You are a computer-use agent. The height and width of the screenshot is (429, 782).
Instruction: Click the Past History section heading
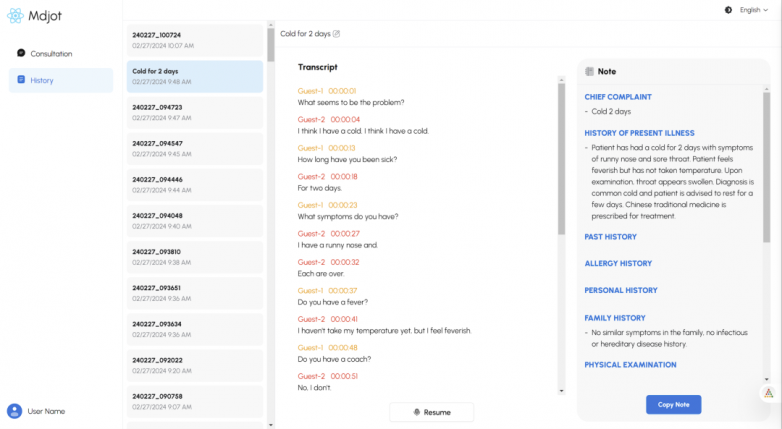(x=610, y=237)
